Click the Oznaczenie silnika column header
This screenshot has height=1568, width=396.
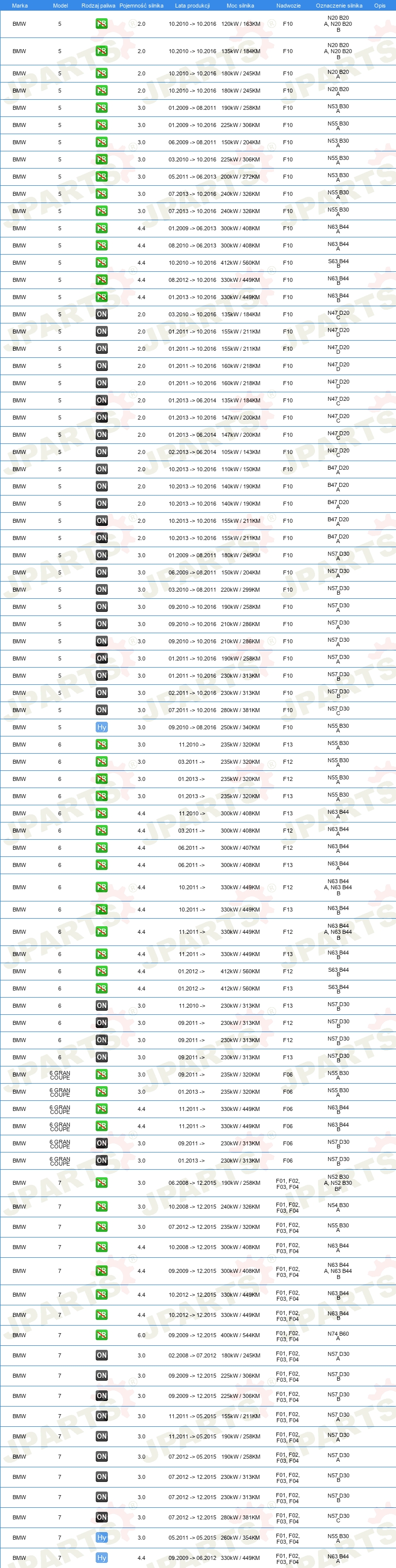tap(339, 6)
